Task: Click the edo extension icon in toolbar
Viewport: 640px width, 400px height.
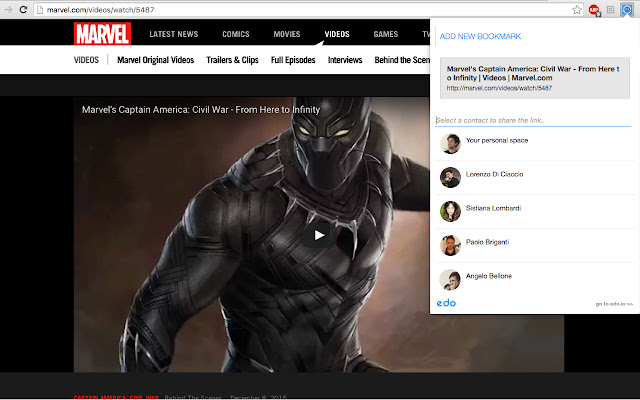Action: tap(626, 8)
